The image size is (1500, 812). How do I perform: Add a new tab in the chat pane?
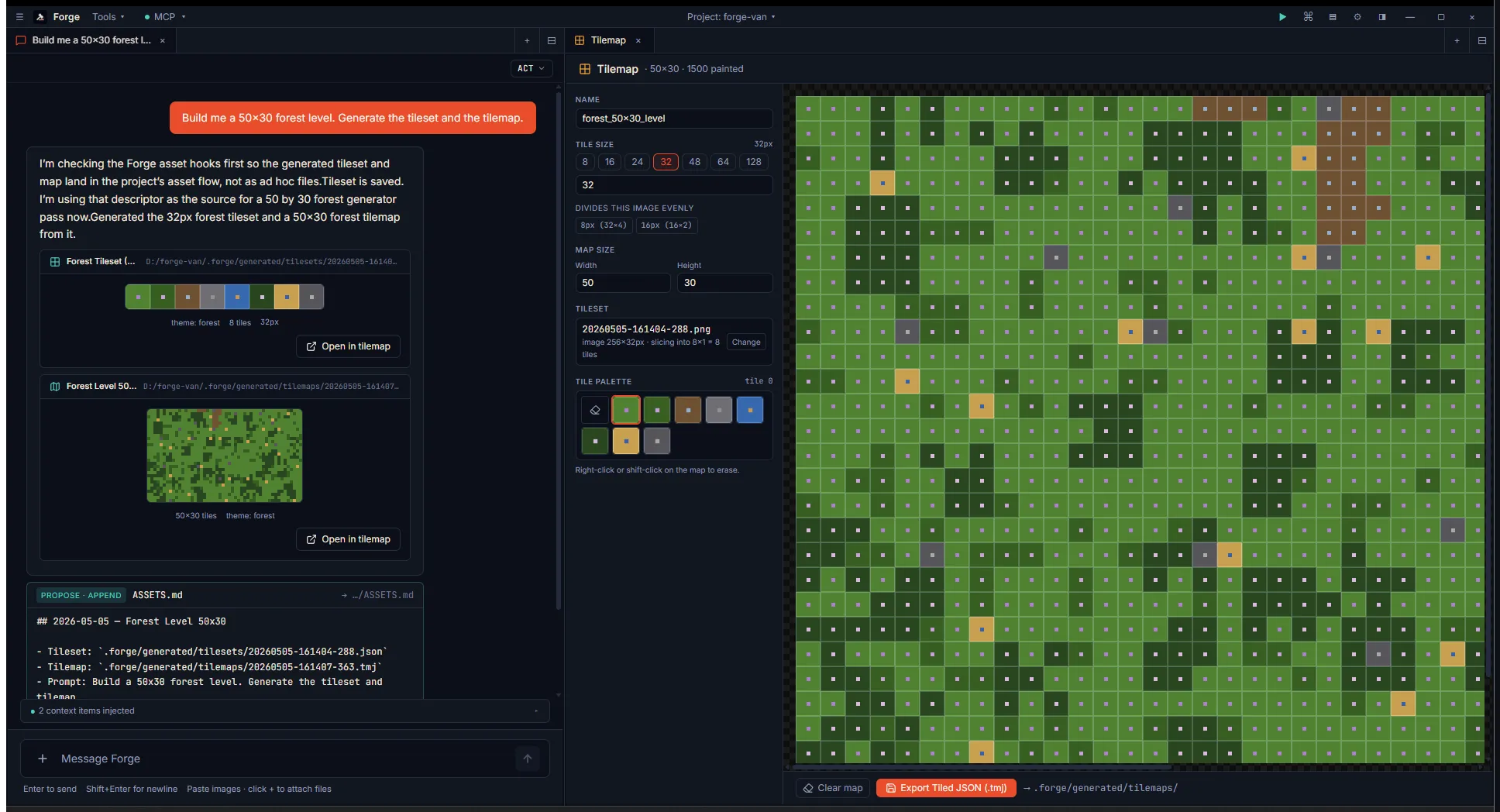coord(527,40)
